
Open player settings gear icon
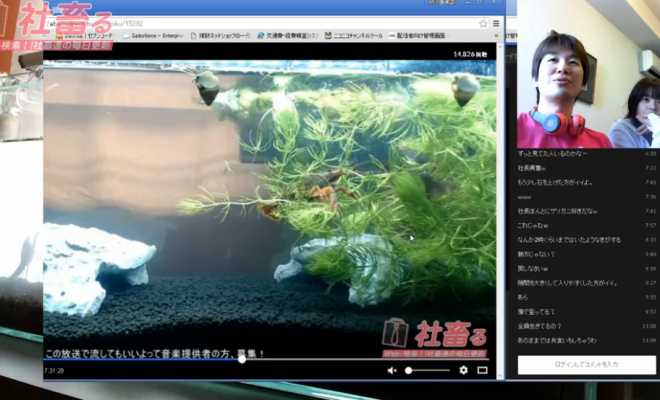point(463,370)
